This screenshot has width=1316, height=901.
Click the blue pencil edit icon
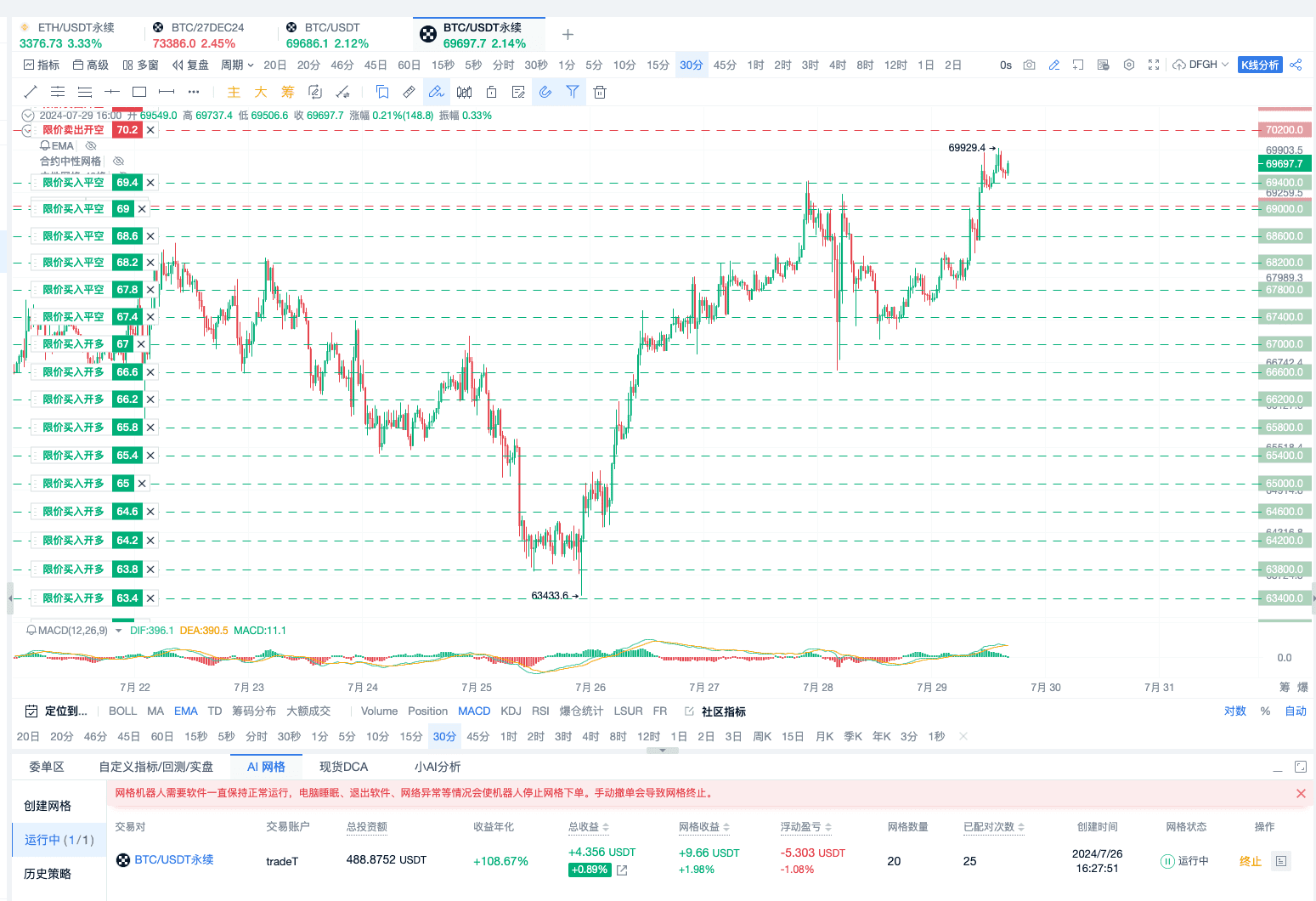click(x=1054, y=65)
